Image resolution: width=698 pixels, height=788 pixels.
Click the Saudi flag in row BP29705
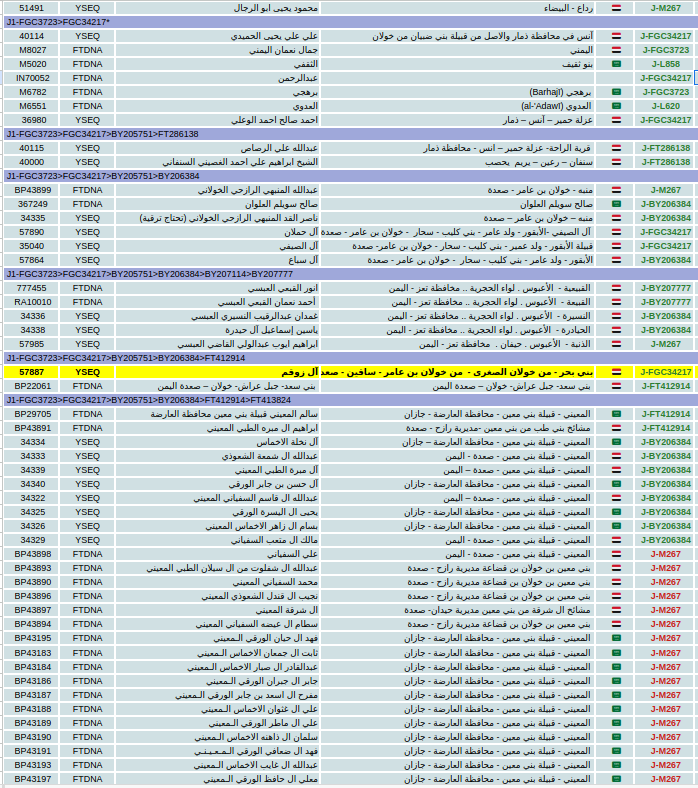coord(616,414)
